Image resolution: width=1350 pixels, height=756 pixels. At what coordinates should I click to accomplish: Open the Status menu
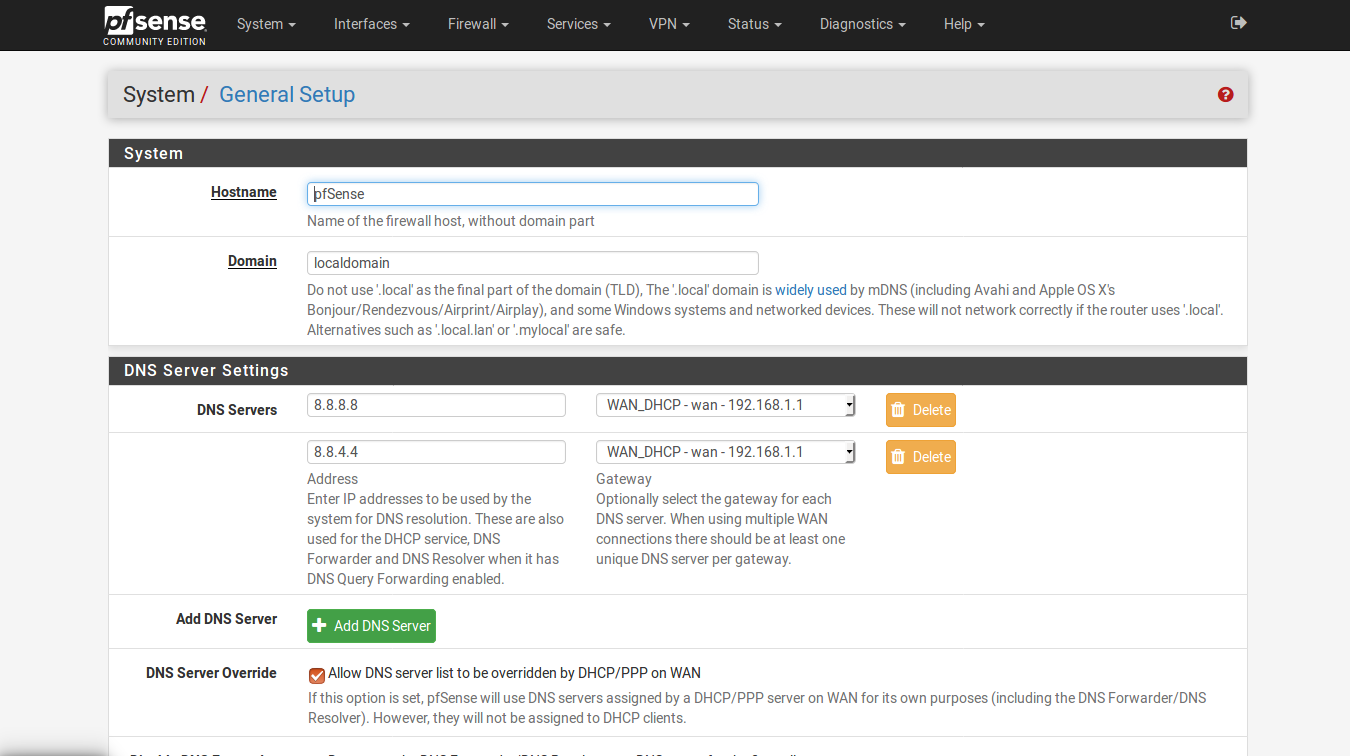point(754,24)
